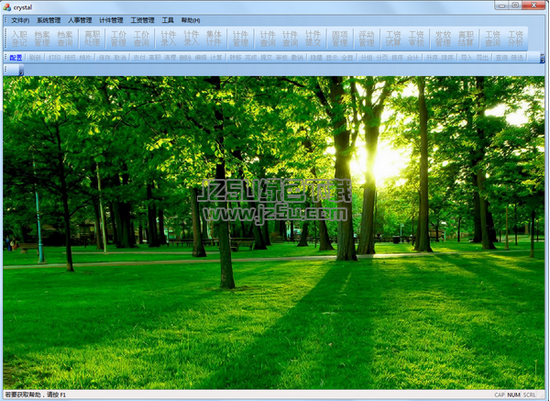This screenshot has width=550, height=401.
Task: Open 工资查询 from the toolbar
Action: [492, 39]
